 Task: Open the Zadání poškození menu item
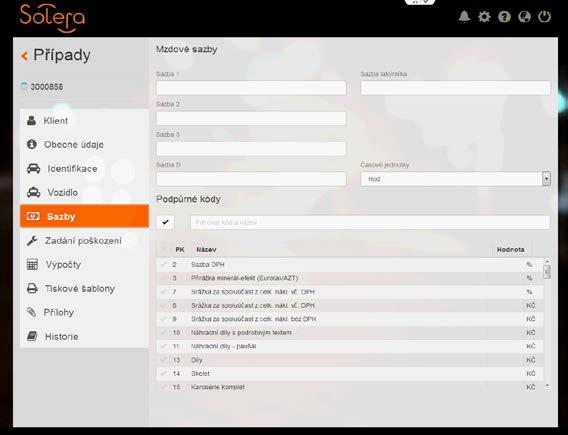[84, 240]
